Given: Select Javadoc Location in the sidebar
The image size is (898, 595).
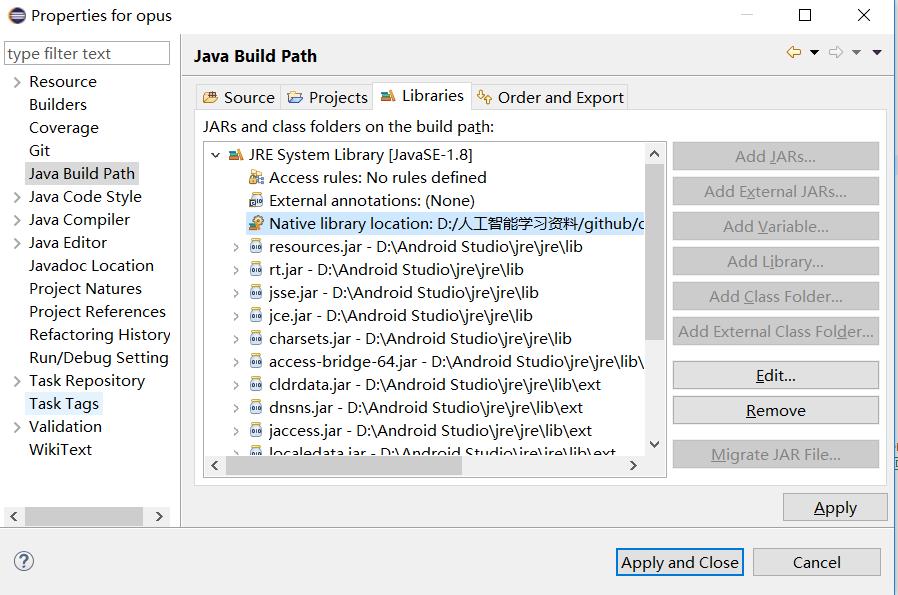Looking at the screenshot, I should point(91,266).
